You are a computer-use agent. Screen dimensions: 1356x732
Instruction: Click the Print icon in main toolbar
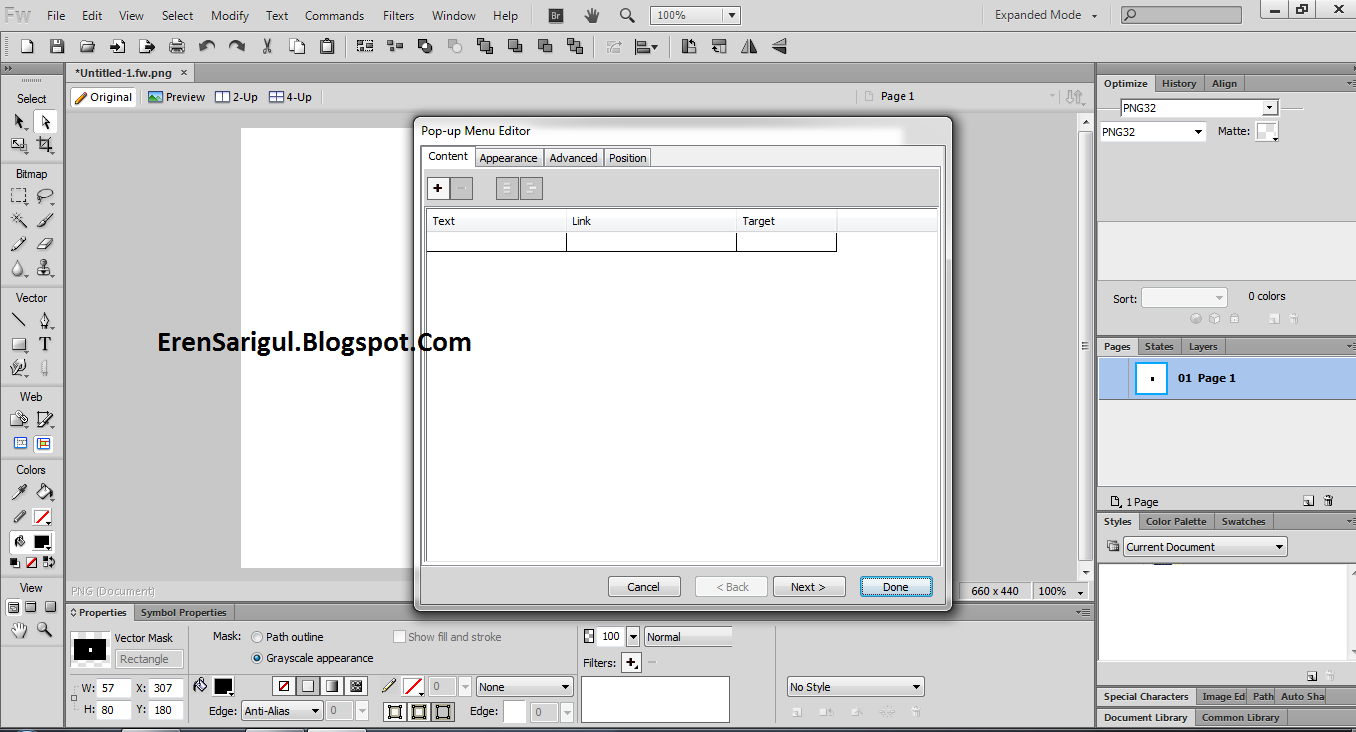177,46
